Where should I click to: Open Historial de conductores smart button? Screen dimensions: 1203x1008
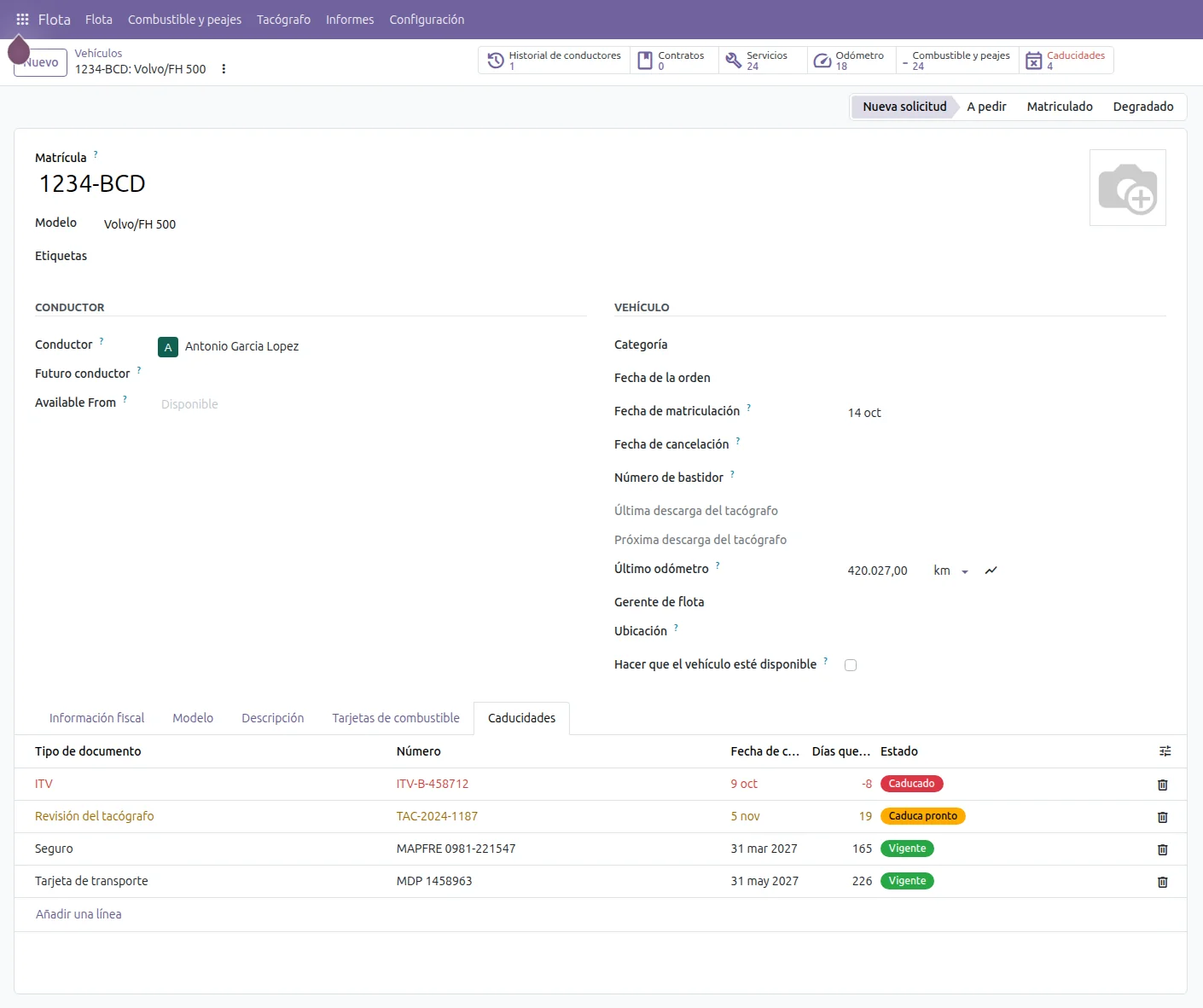[554, 61]
